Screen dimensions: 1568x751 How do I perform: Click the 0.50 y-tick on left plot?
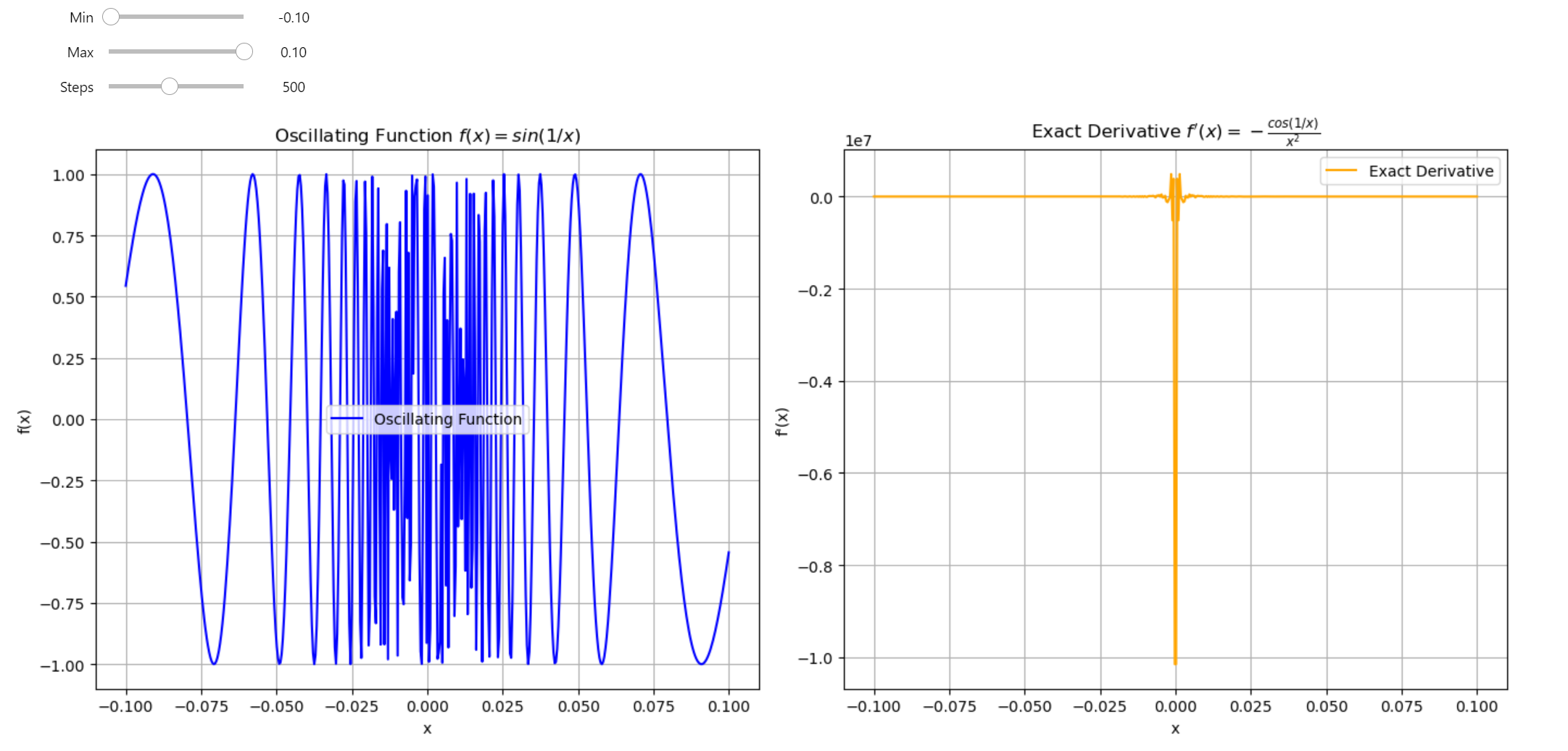[x=68, y=298]
